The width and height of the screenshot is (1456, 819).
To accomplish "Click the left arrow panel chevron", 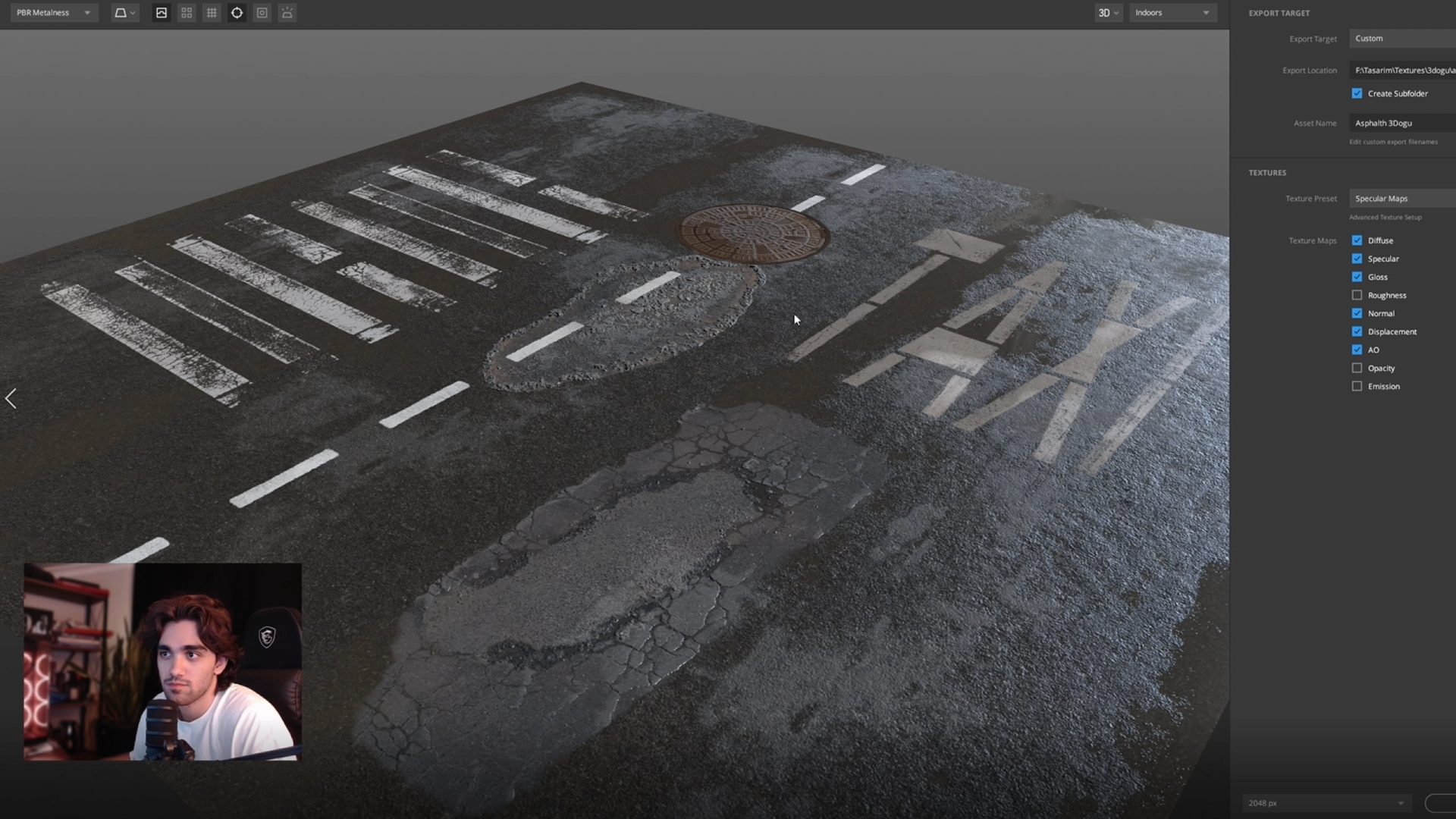I will click(11, 399).
